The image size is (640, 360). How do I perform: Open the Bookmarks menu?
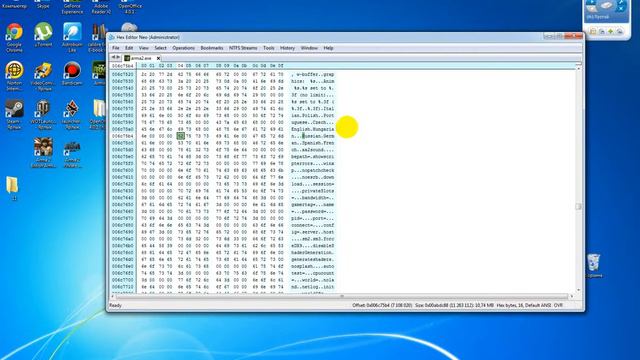coord(212,48)
